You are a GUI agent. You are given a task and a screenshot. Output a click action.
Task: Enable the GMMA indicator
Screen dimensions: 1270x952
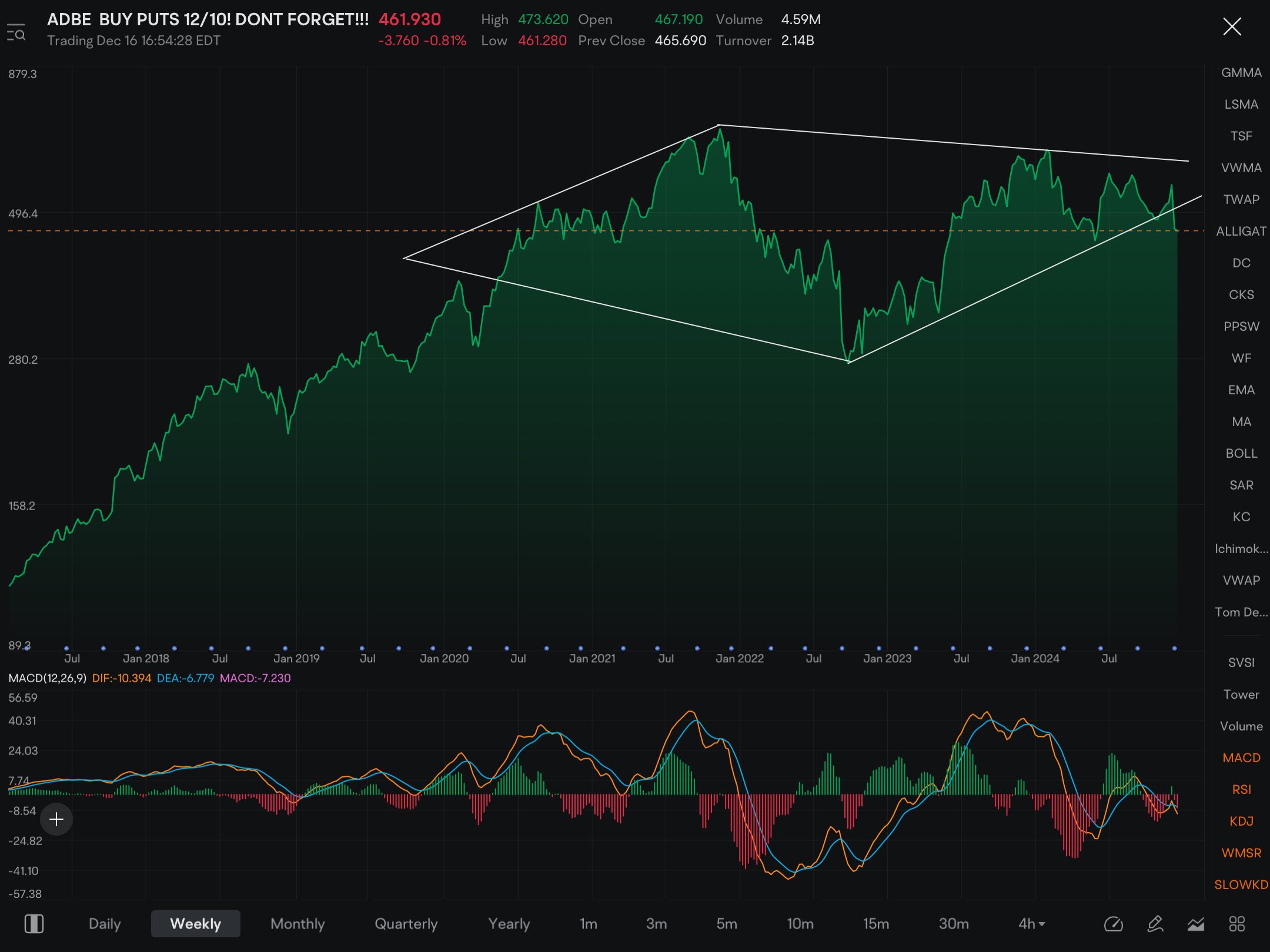(1241, 73)
